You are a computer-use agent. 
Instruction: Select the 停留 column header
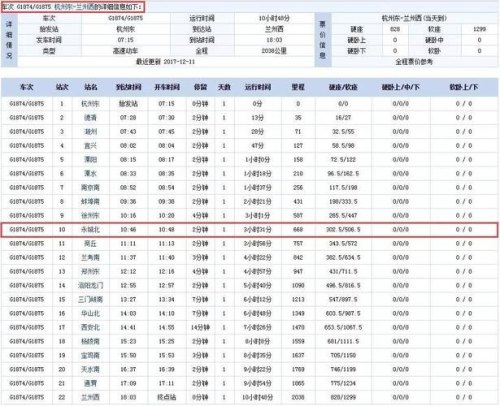pos(200,87)
